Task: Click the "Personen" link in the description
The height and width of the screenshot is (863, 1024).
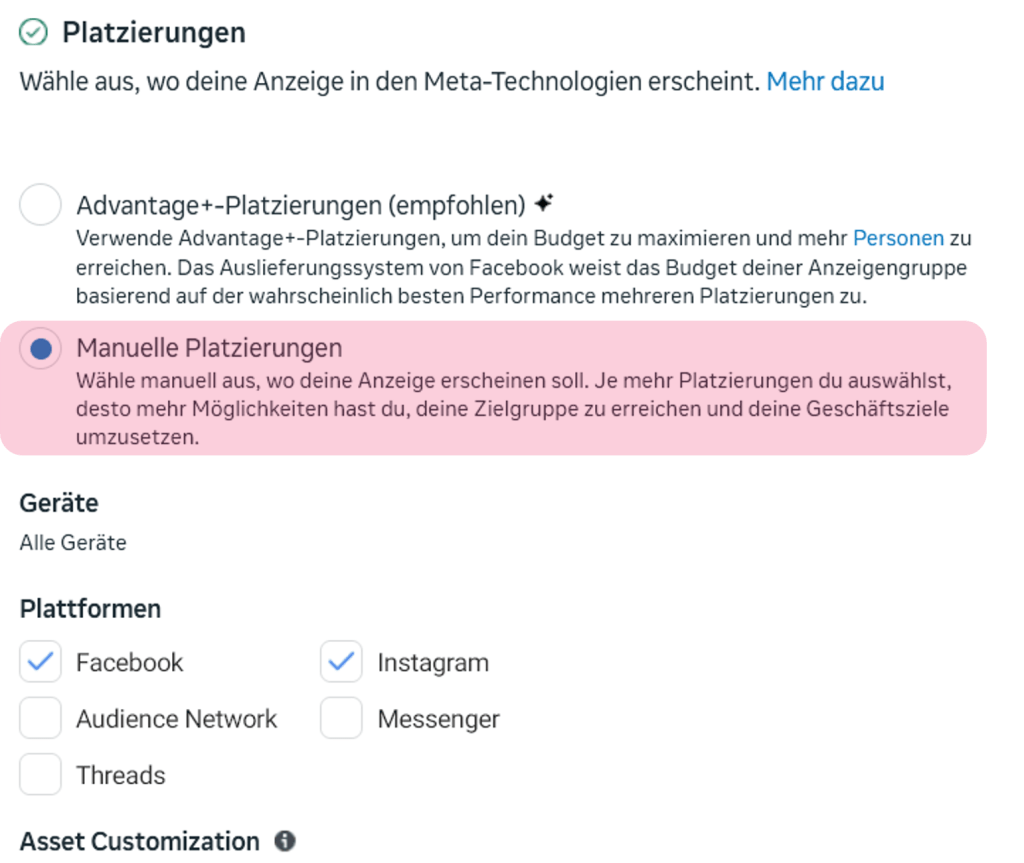Action: (899, 238)
